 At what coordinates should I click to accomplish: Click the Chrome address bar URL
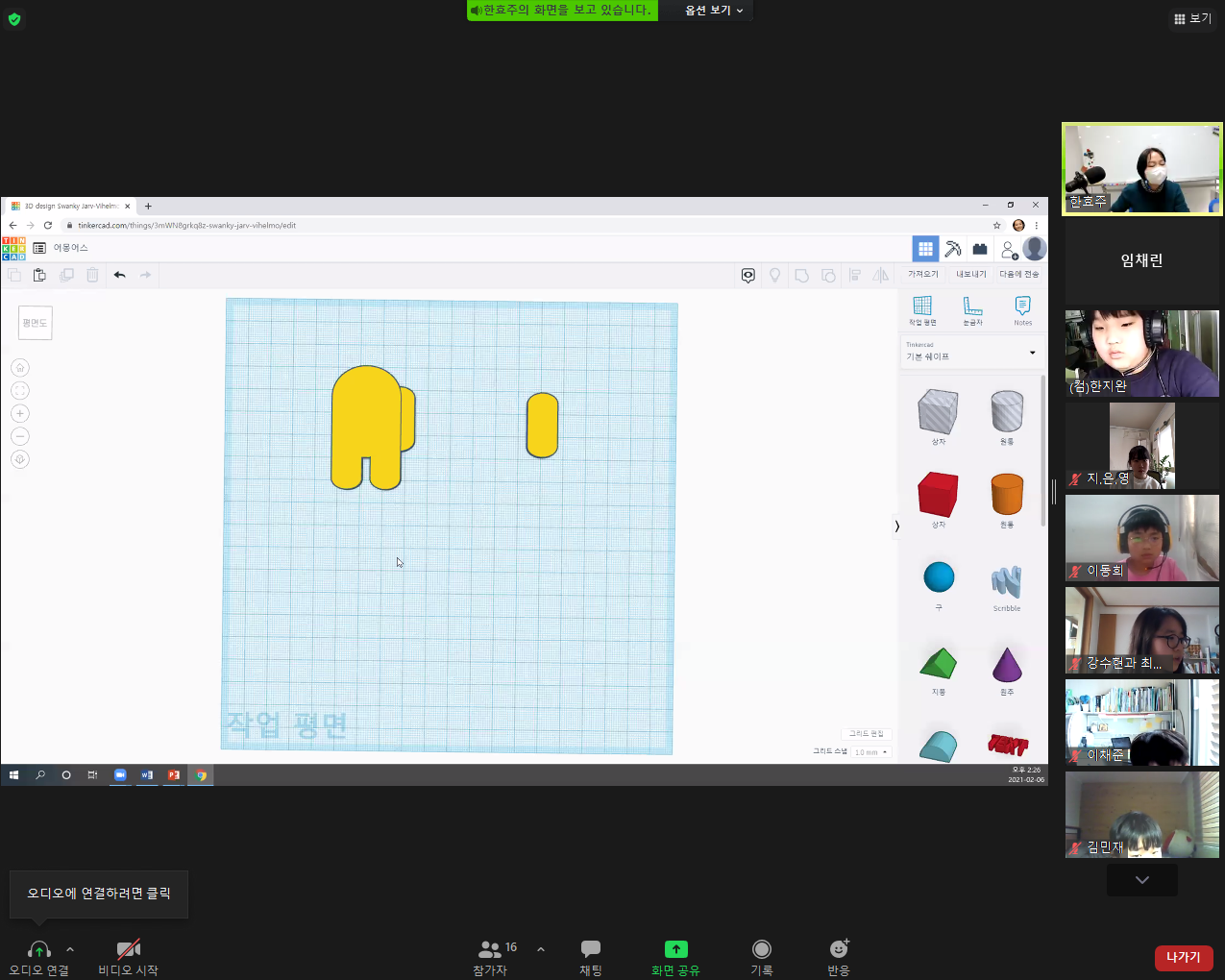tap(187, 226)
